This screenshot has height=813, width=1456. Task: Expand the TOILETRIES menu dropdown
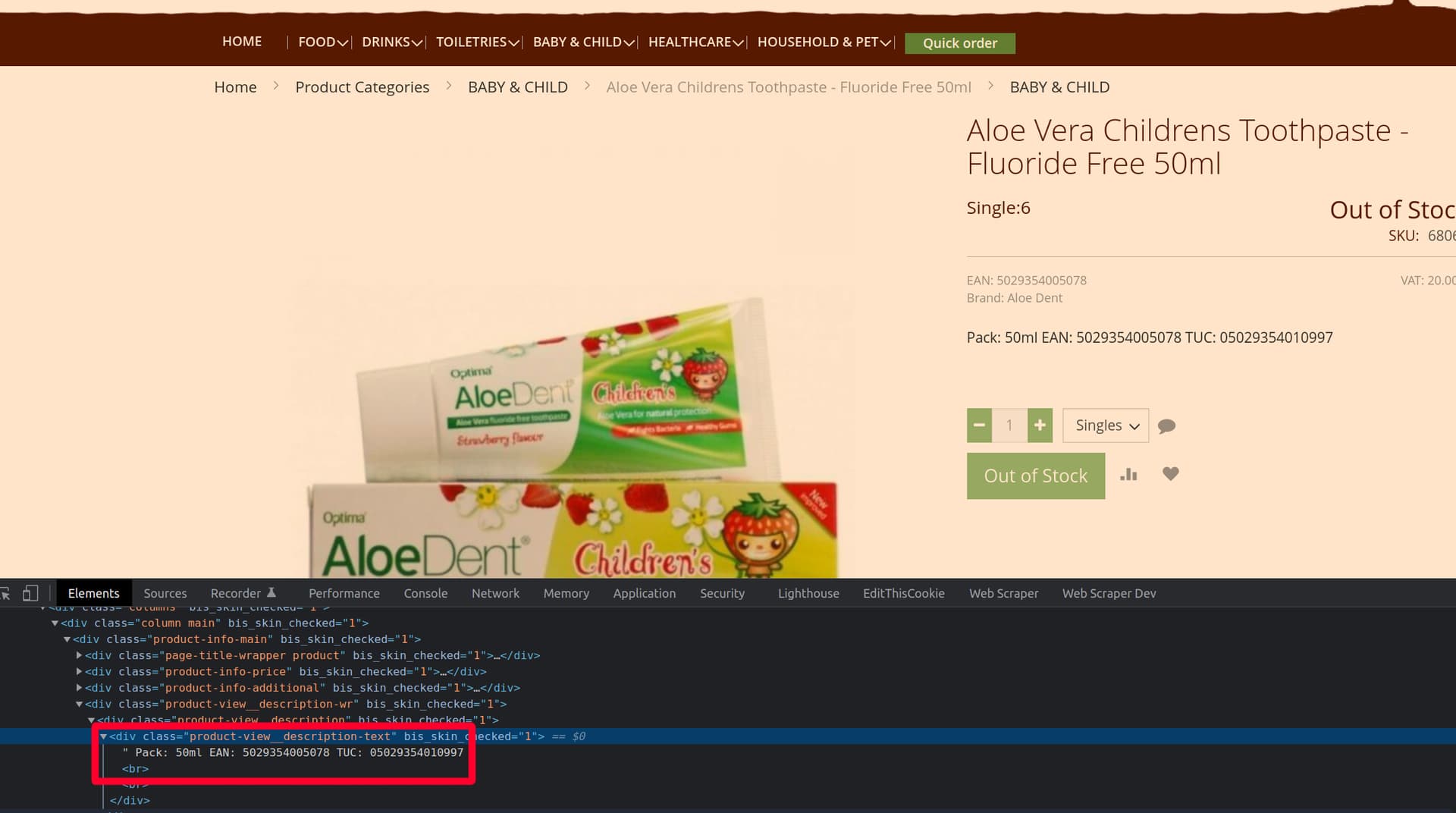click(x=477, y=42)
